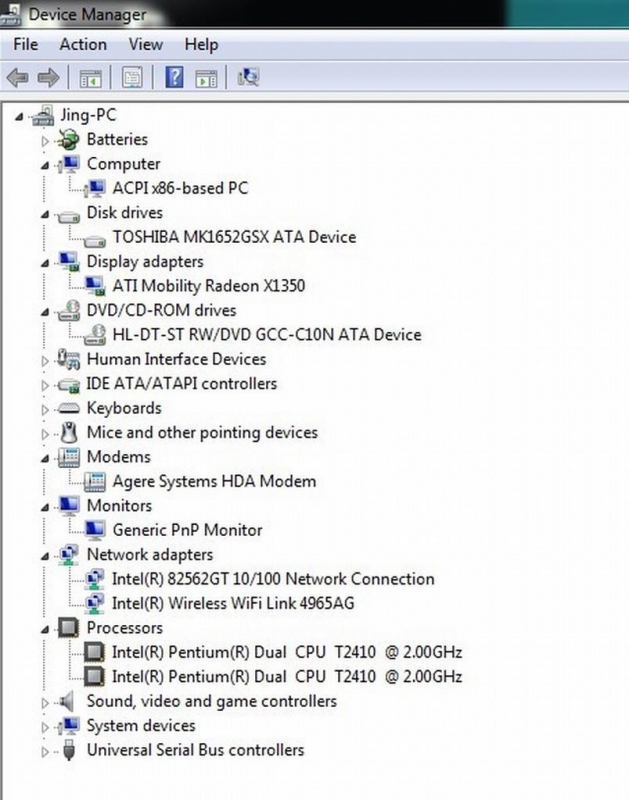Click the blue Help question mark icon
The image size is (629, 800).
175,77
